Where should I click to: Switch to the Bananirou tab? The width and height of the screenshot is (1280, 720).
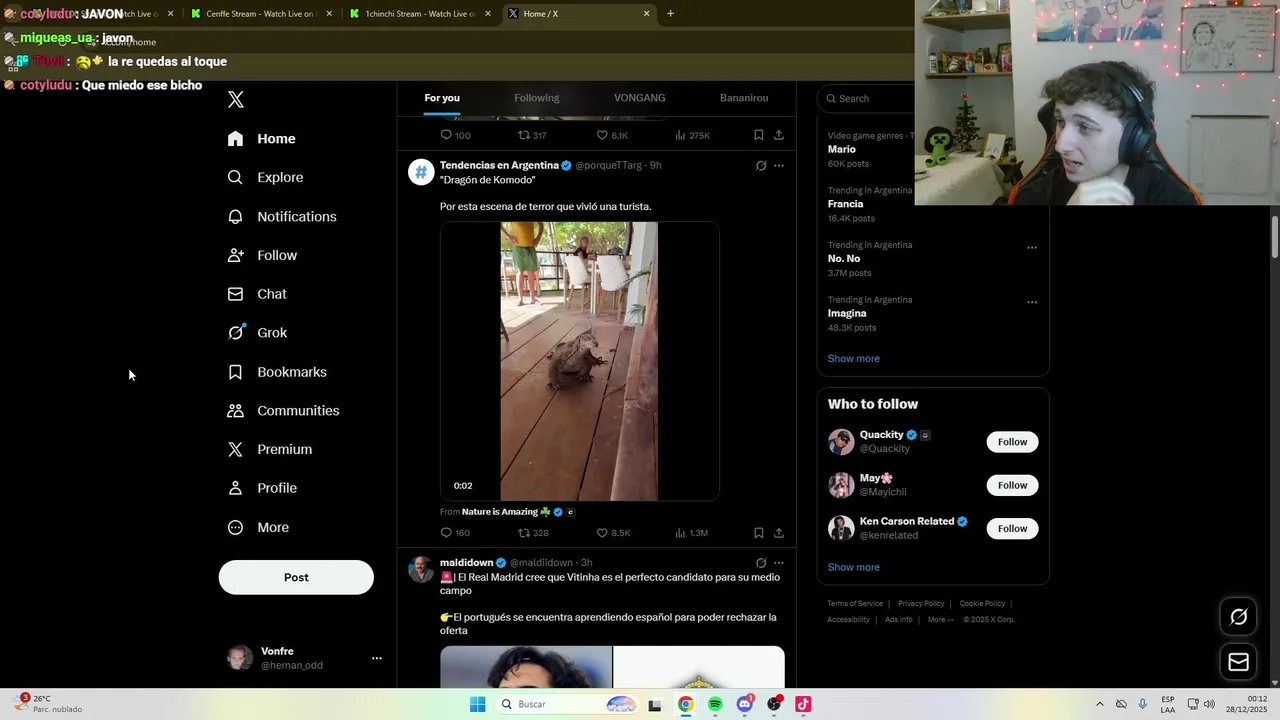click(x=744, y=98)
